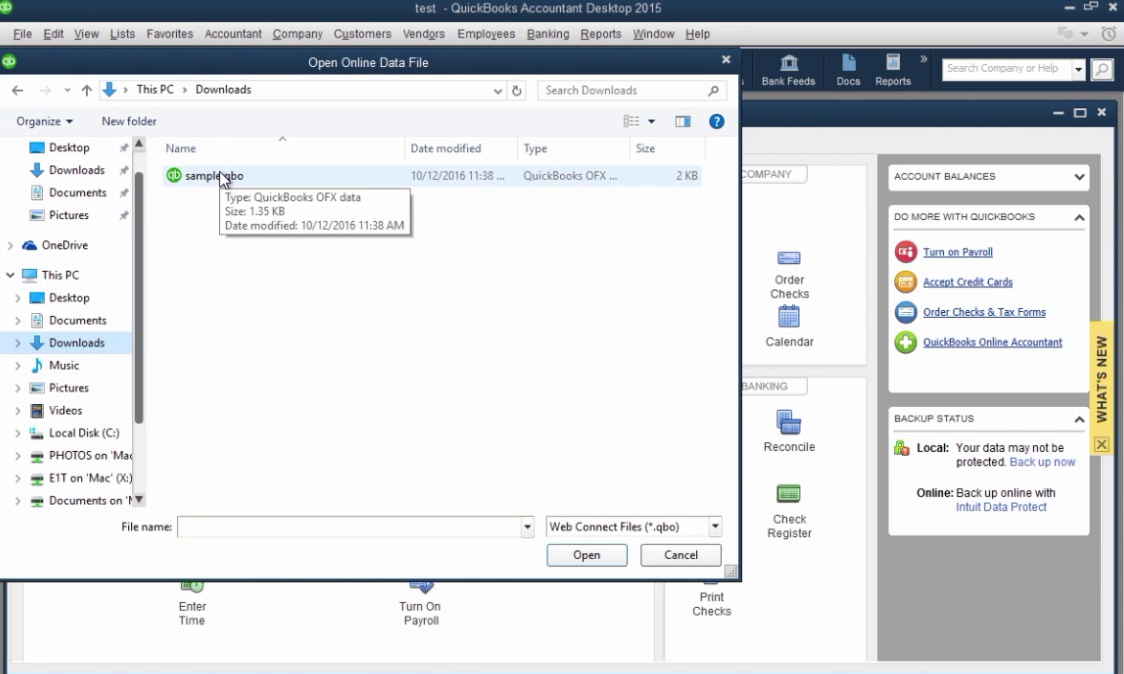Click the search magnifier button beside Search Company
This screenshot has width=1124, height=674.
click(x=1102, y=69)
